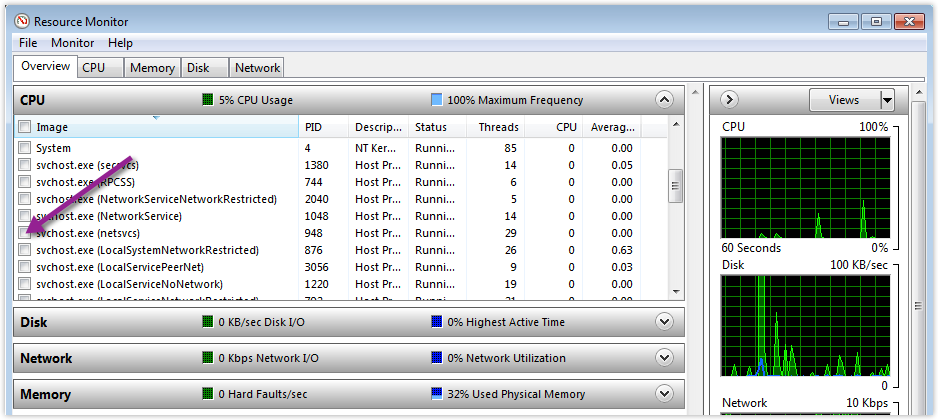Viewport: 938px width, 420px height.
Task: Open the Monitor menu
Action: pyautogui.click(x=72, y=43)
